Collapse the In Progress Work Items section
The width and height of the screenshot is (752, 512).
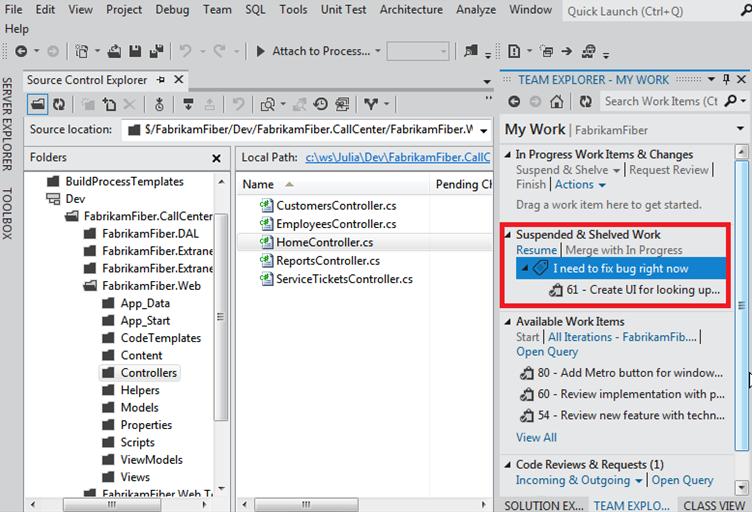click(x=508, y=154)
